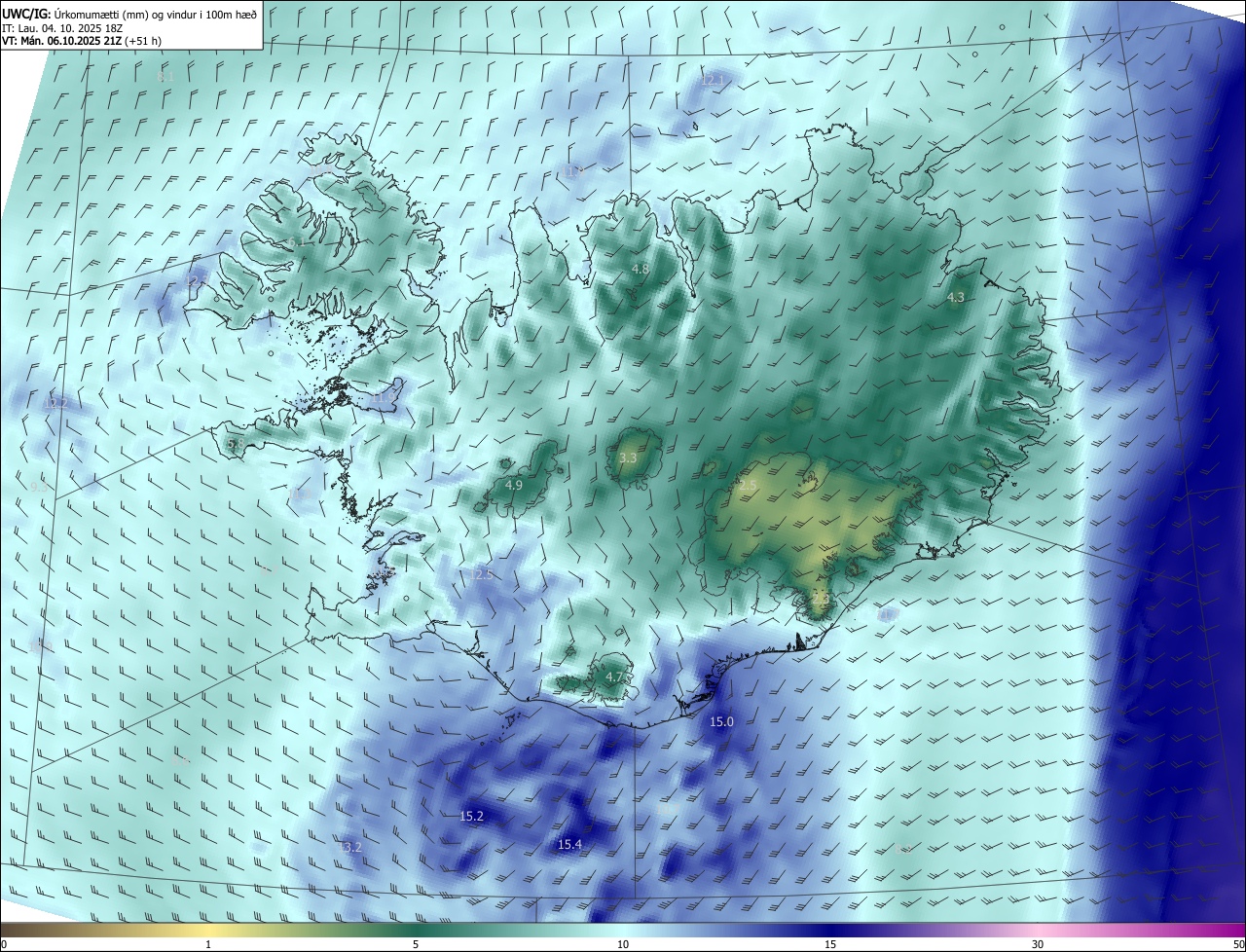Click the 13.2 value label
The width and height of the screenshot is (1246, 952).
pos(349,847)
